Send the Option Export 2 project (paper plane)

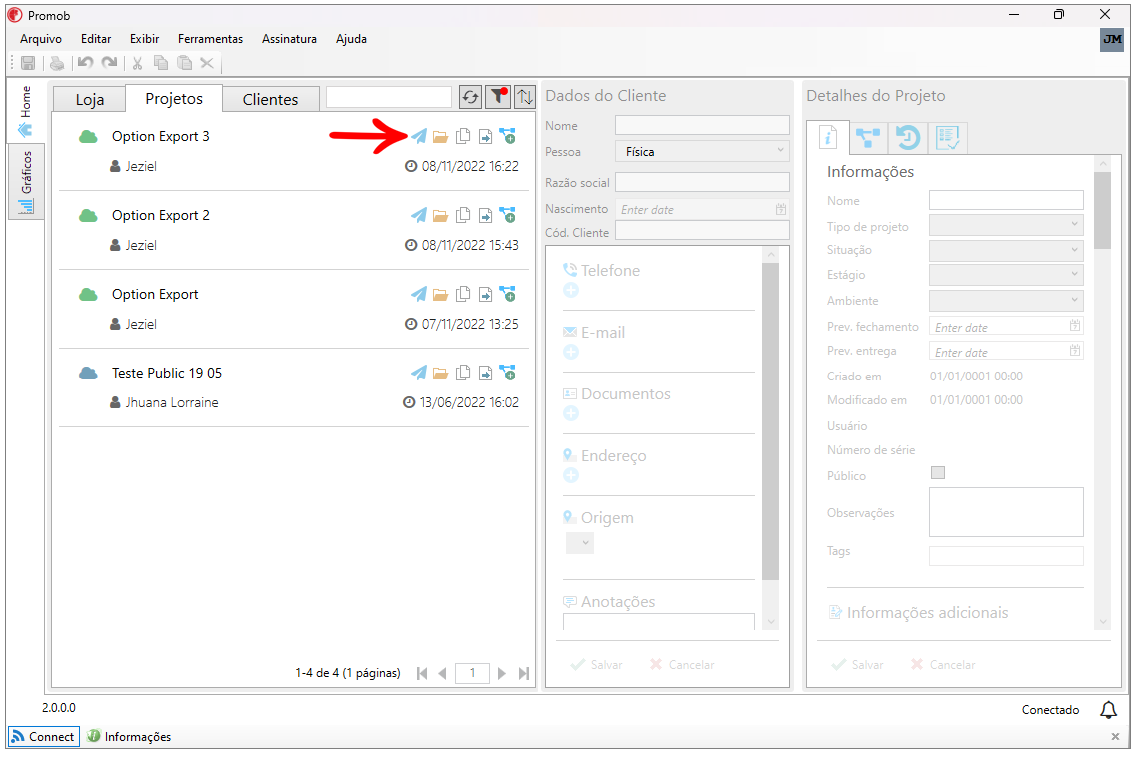point(419,215)
